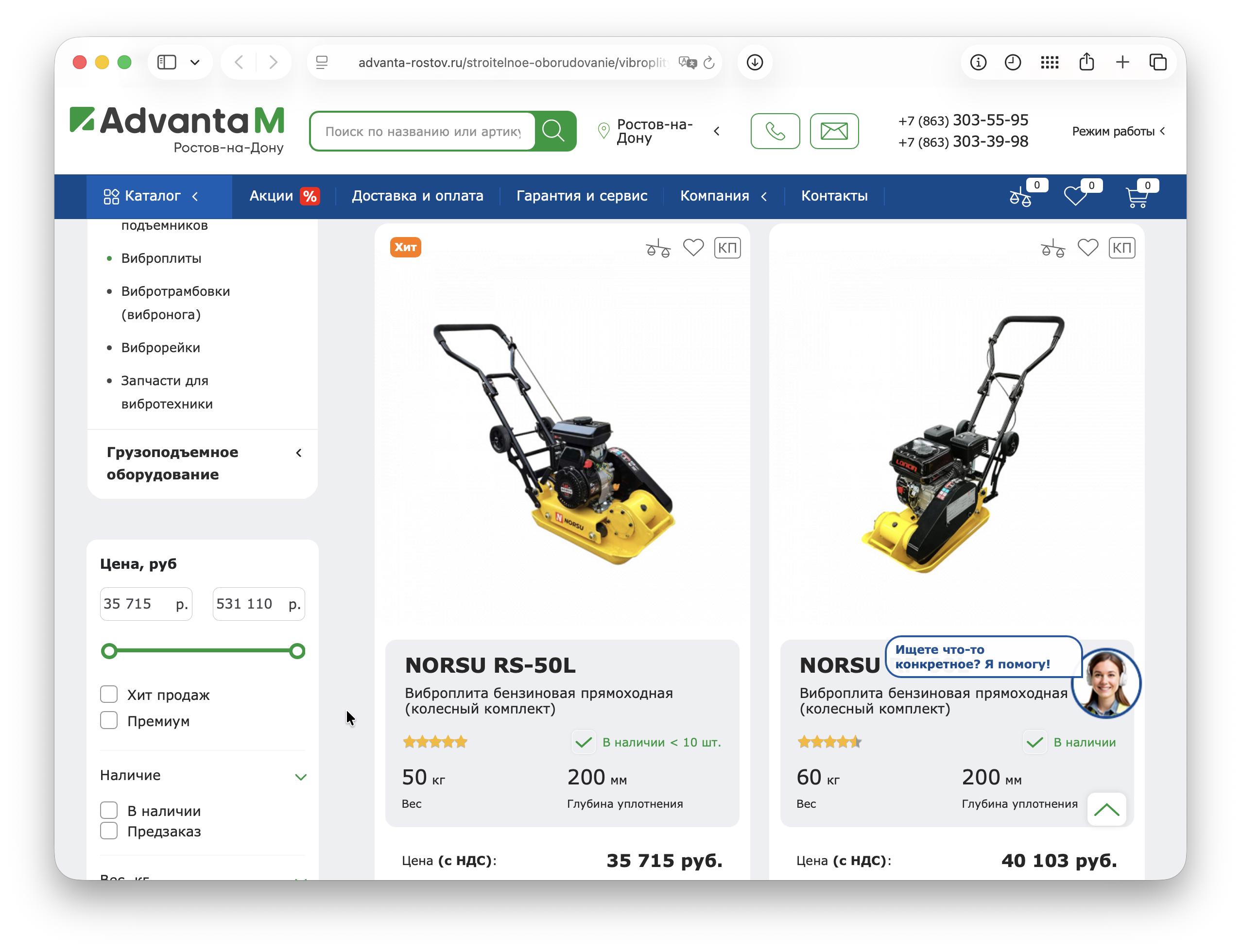Show Safari tab overview

[x=1157, y=62]
